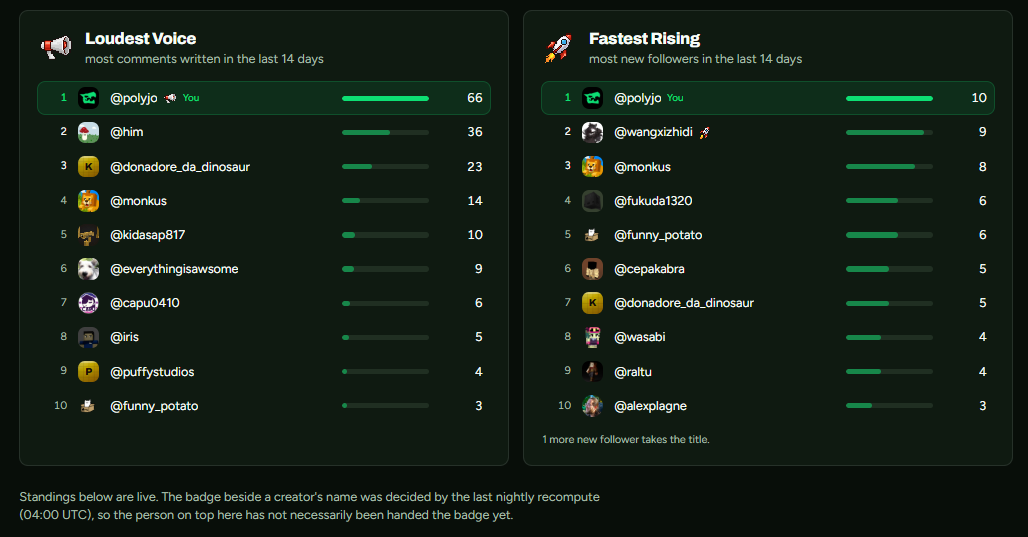1028x537 pixels.
Task: Open @wangxizhidi's avatar in Fastest Rising
Action: click(592, 132)
